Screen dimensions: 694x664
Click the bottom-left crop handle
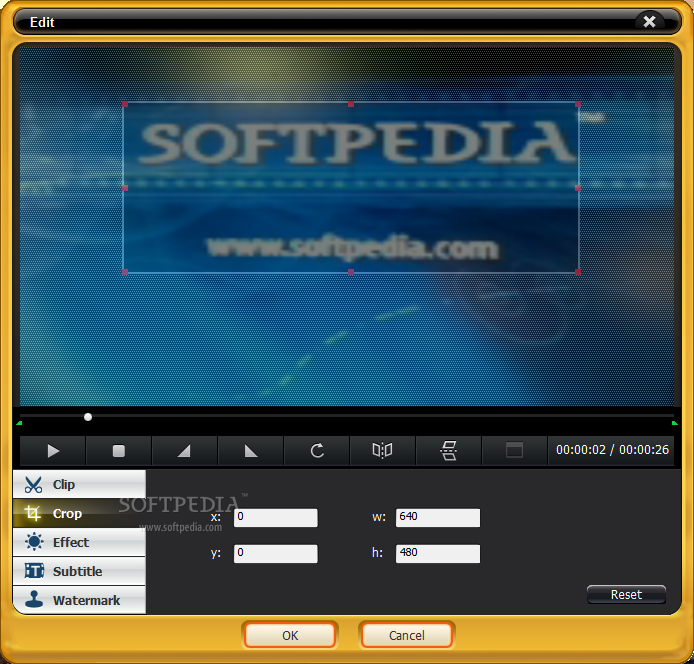point(125,272)
